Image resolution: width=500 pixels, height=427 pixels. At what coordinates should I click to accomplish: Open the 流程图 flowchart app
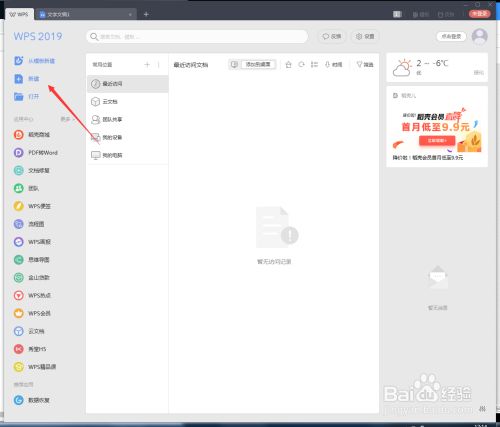click(x=29, y=224)
